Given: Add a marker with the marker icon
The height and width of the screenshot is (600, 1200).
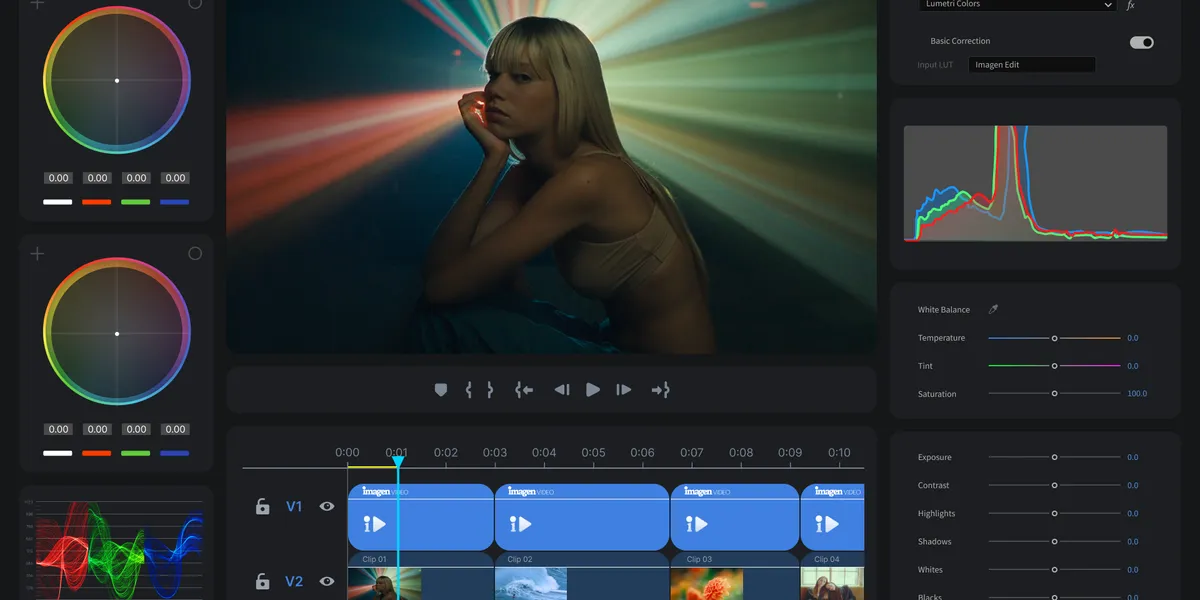Looking at the screenshot, I should [441, 390].
